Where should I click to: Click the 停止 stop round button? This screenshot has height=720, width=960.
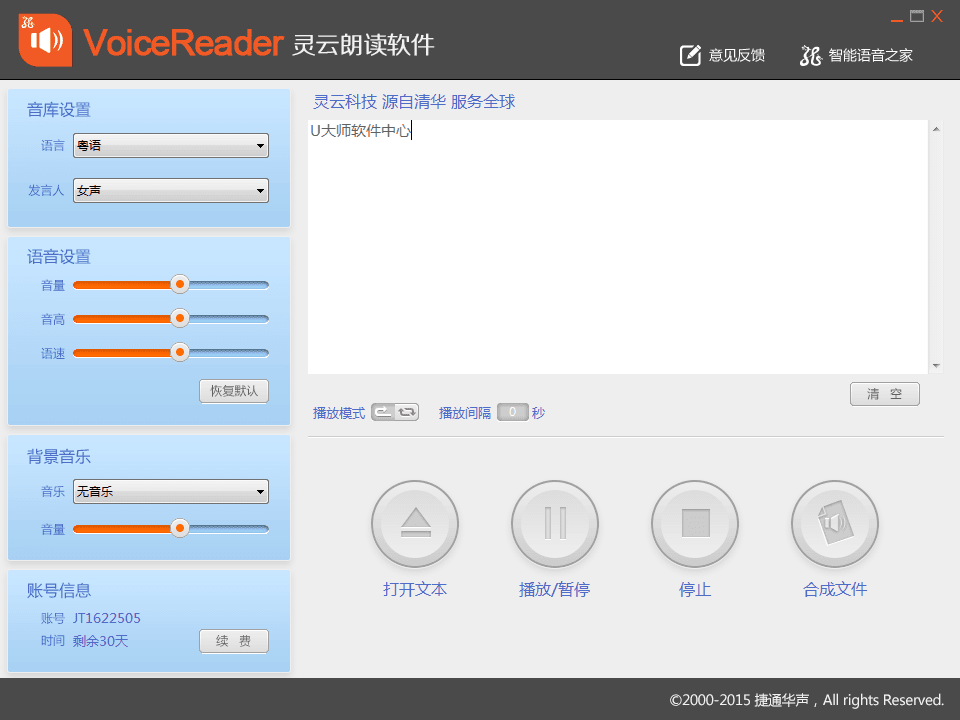point(695,524)
